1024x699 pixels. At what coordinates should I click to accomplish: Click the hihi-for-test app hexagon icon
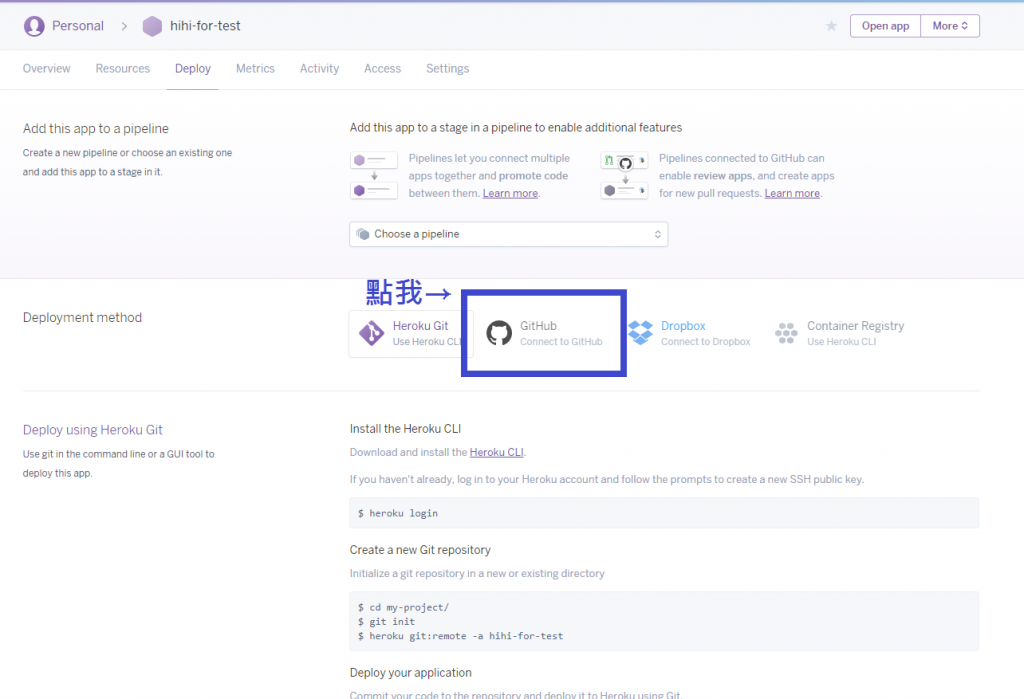coord(152,26)
